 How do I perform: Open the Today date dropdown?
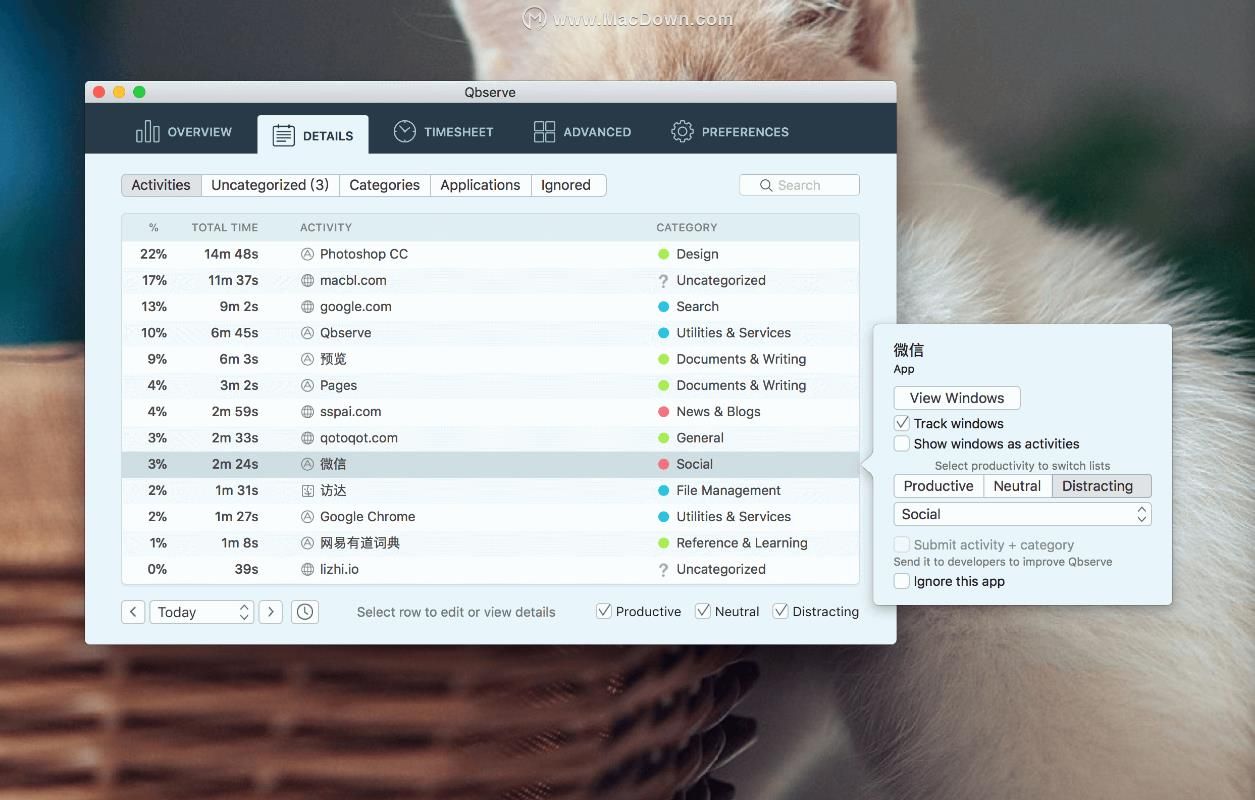201,612
